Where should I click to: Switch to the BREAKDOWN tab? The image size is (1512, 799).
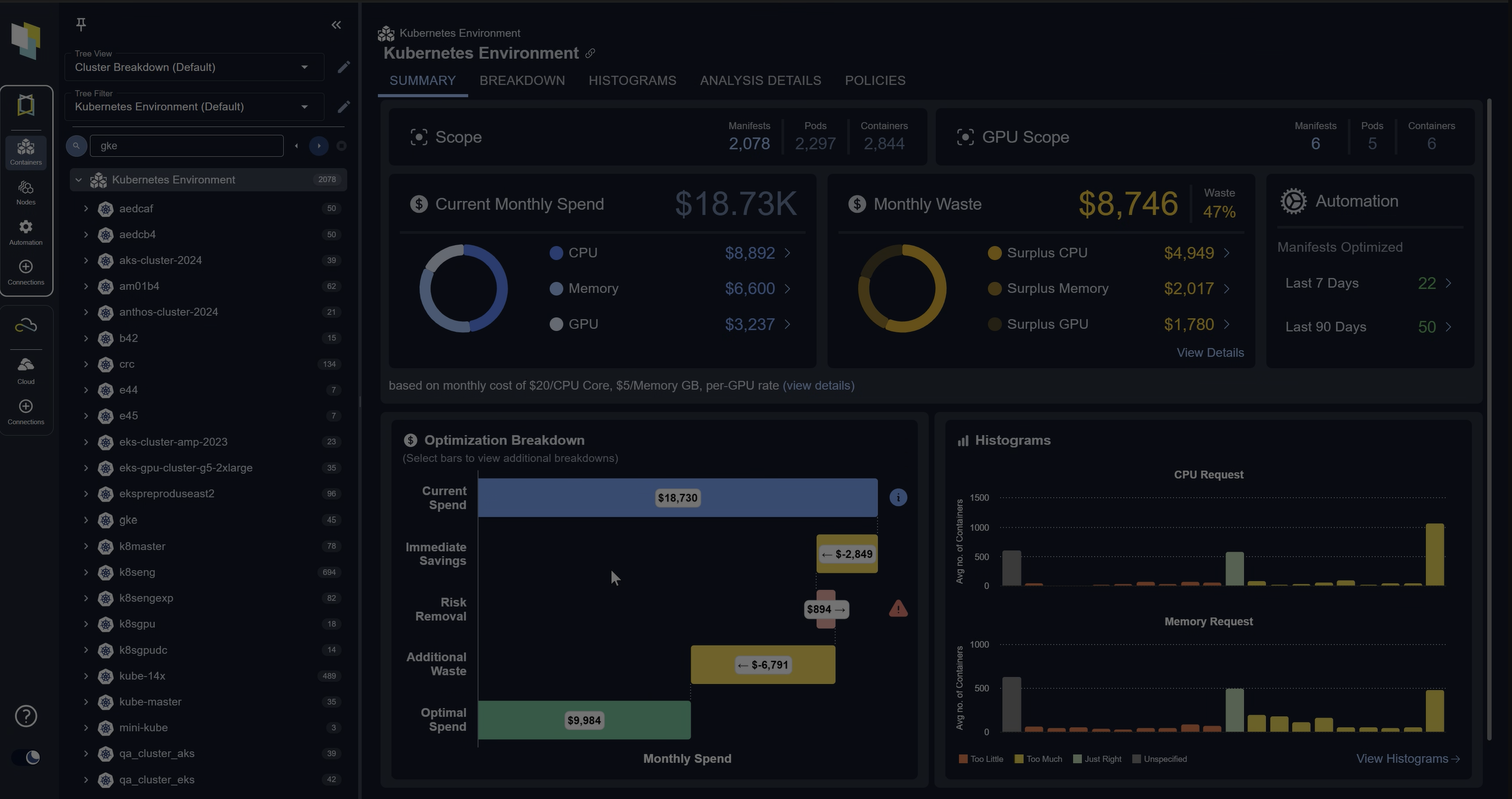[x=522, y=81]
